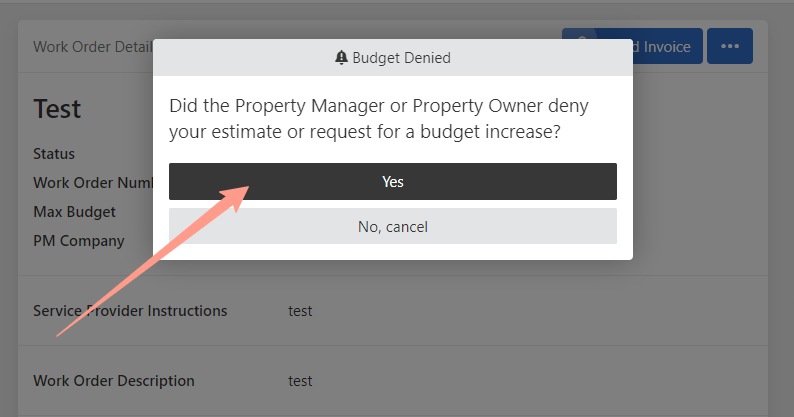Click the Work Order Description label
The height and width of the screenshot is (417, 794).
[x=114, y=381]
